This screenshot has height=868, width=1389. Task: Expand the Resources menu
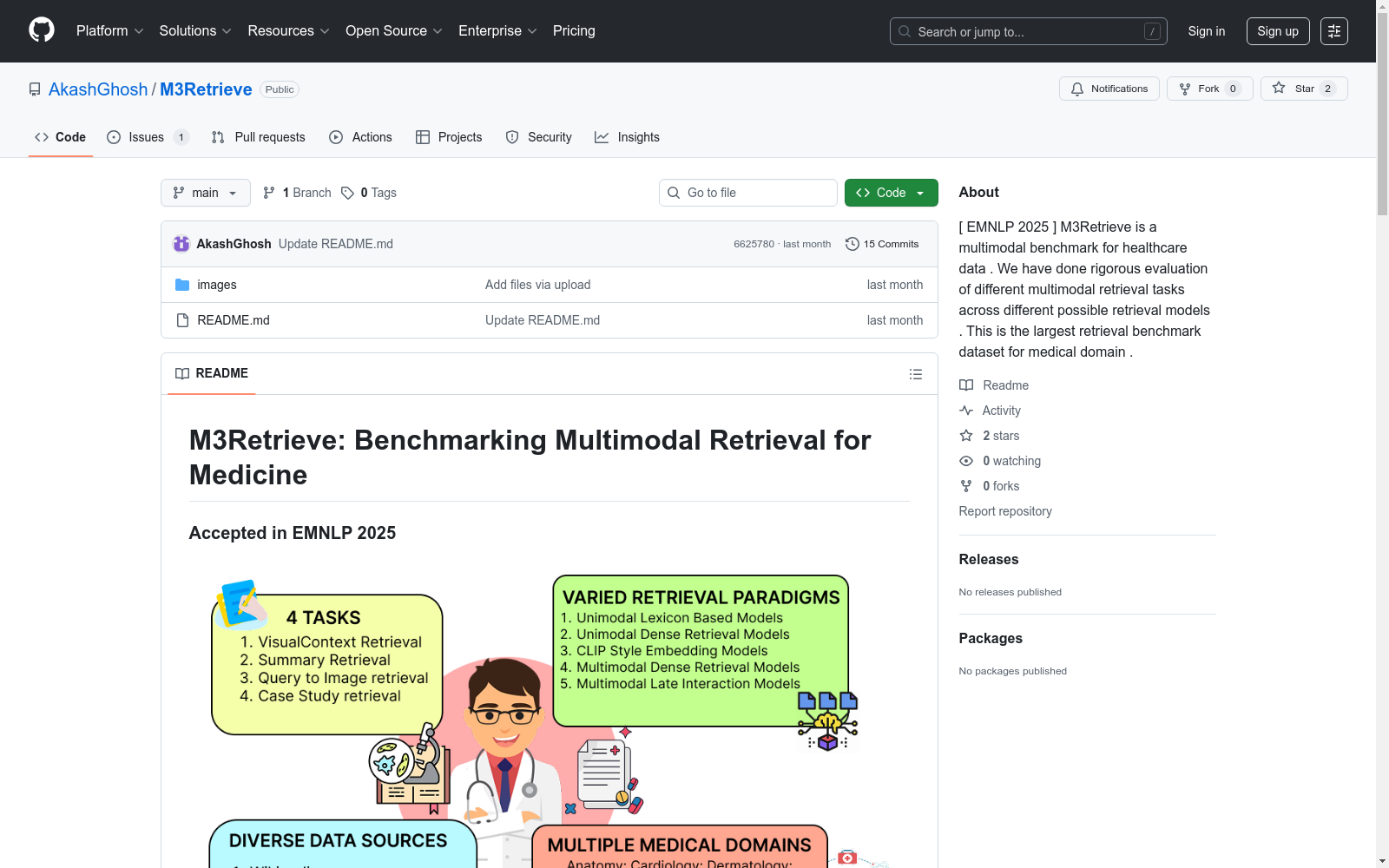[289, 31]
